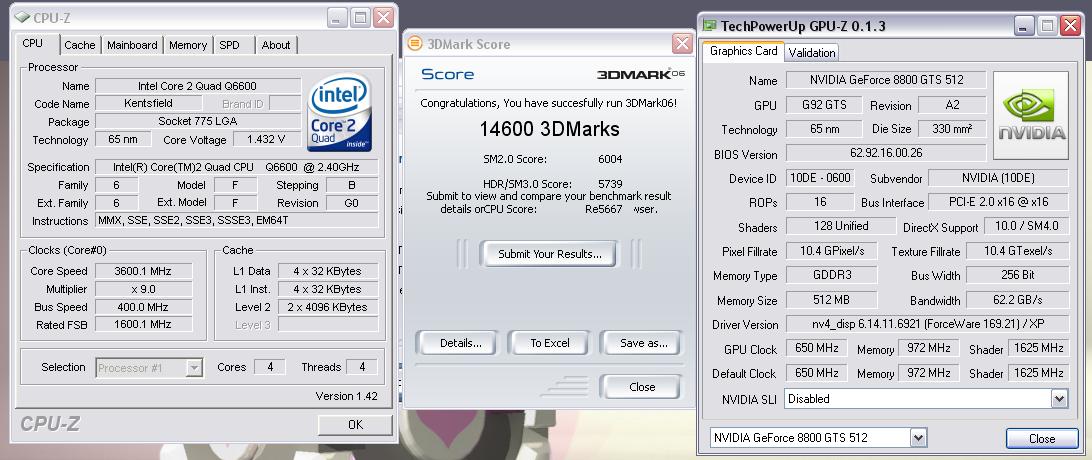This screenshot has height=460, width=1092.
Task: Click the L1 Data value 4 x 32 KBytes
Action: [328, 271]
